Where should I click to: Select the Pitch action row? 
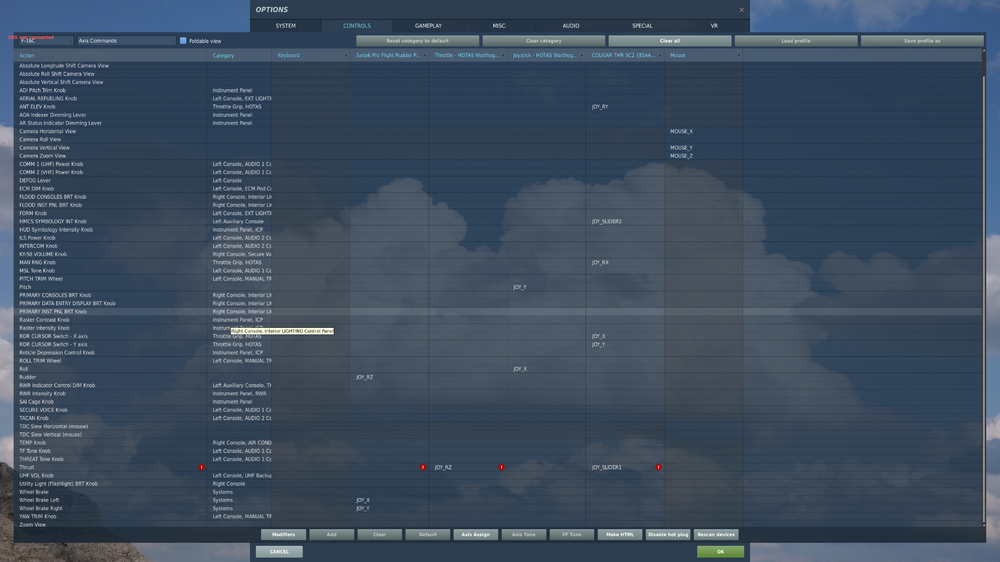pyautogui.click(x=498, y=287)
